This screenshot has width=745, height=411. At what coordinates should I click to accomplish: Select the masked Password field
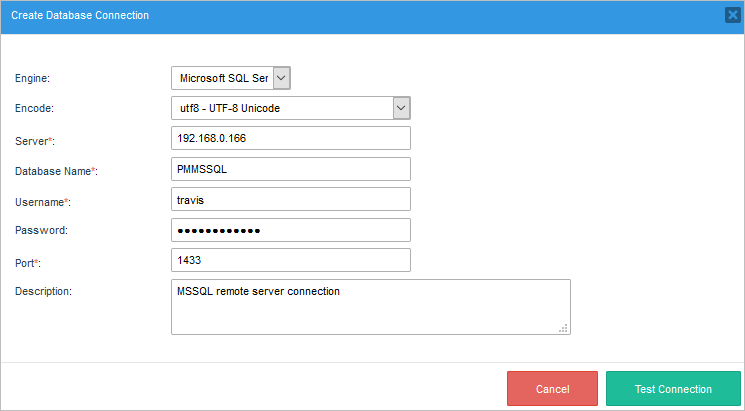click(x=291, y=230)
